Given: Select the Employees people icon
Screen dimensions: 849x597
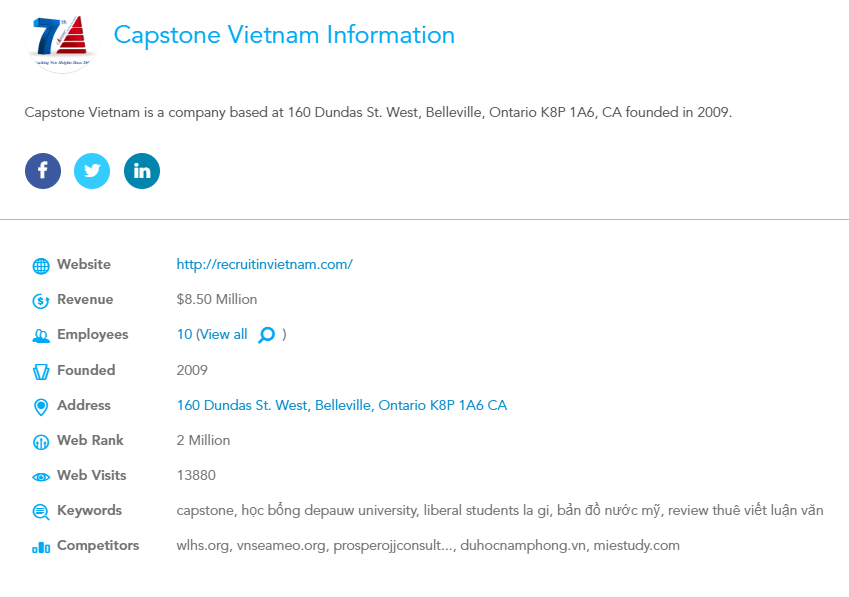Looking at the screenshot, I should point(41,336).
